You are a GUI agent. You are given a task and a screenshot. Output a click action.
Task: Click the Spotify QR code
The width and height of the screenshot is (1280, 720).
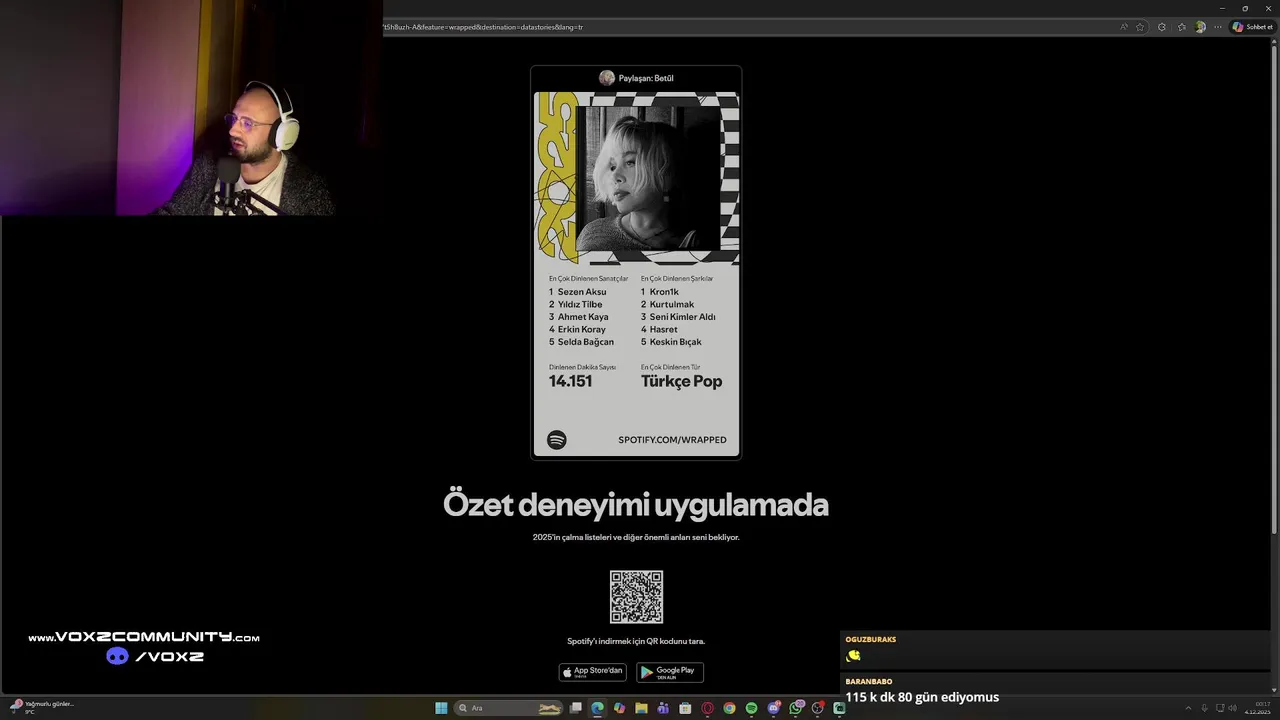click(x=636, y=597)
